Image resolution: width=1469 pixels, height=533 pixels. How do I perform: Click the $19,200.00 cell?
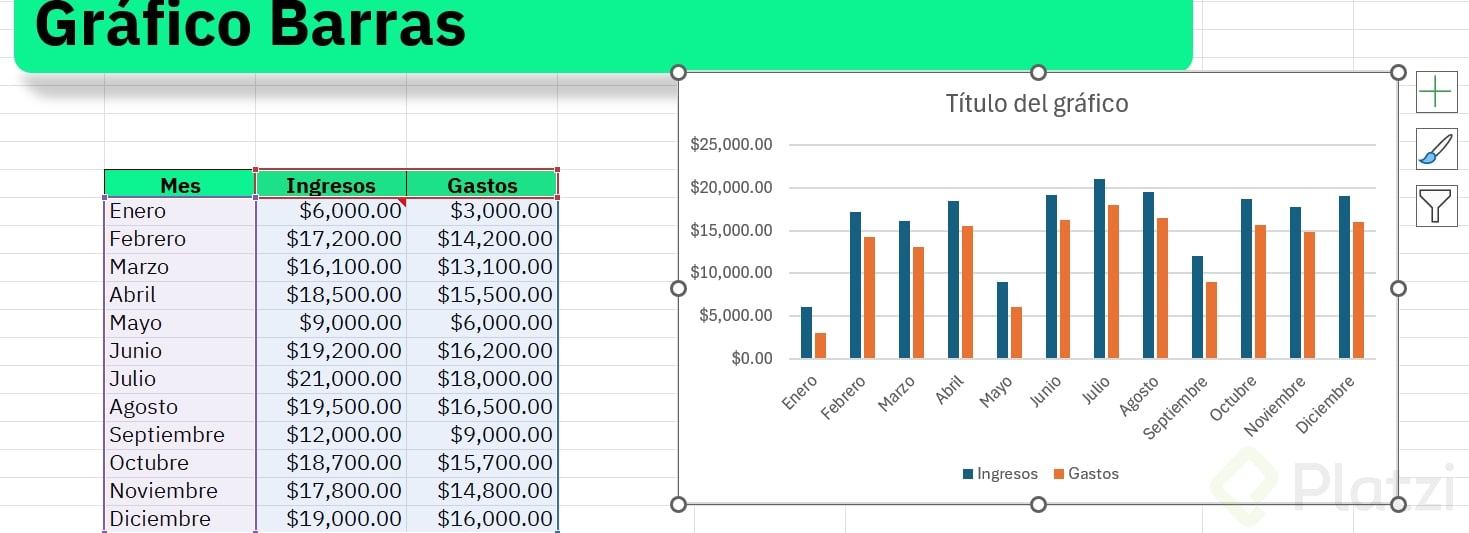pyautogui.click(x=331, y=351)
